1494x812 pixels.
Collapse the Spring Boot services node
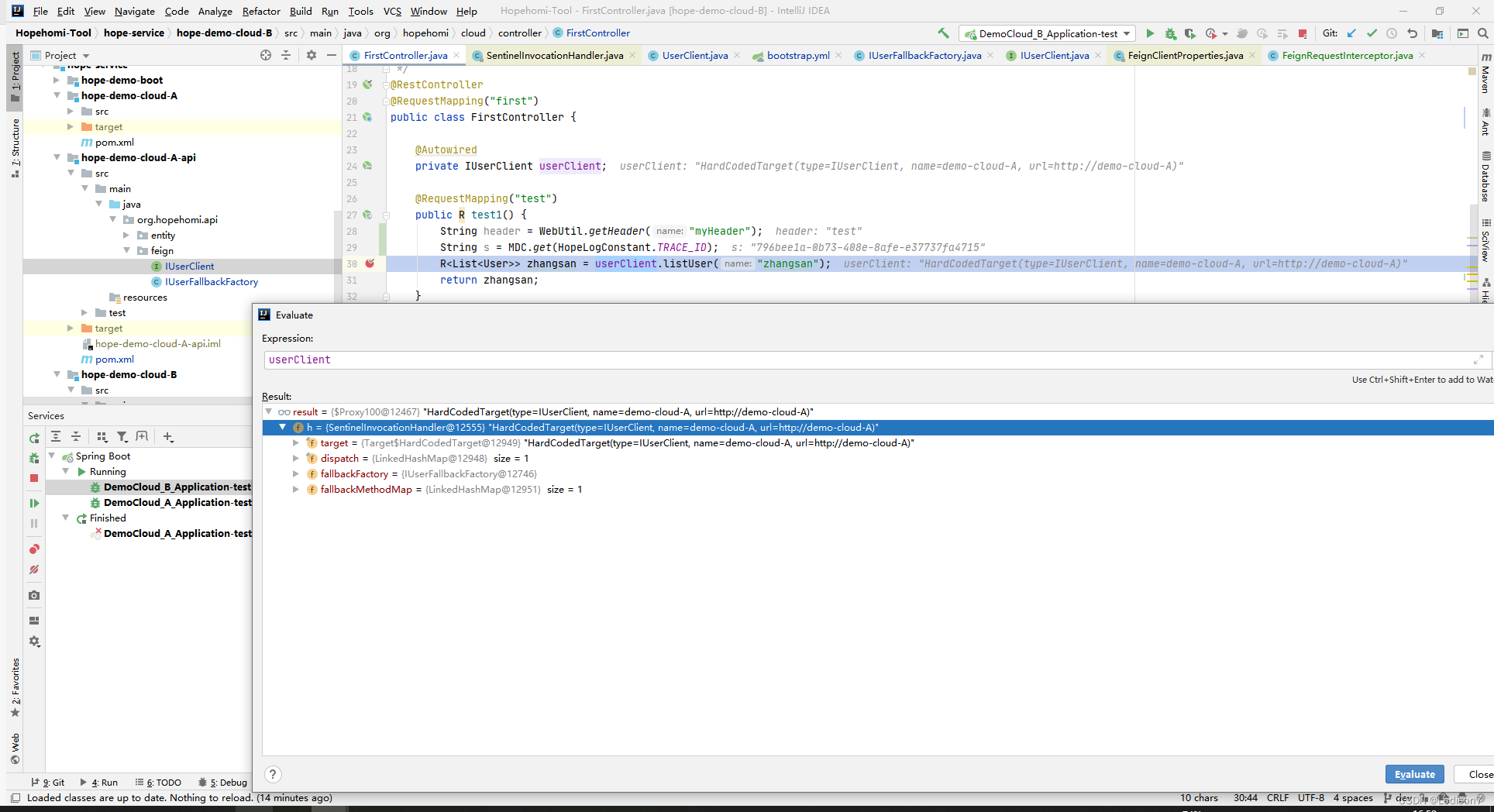point(52,456)
